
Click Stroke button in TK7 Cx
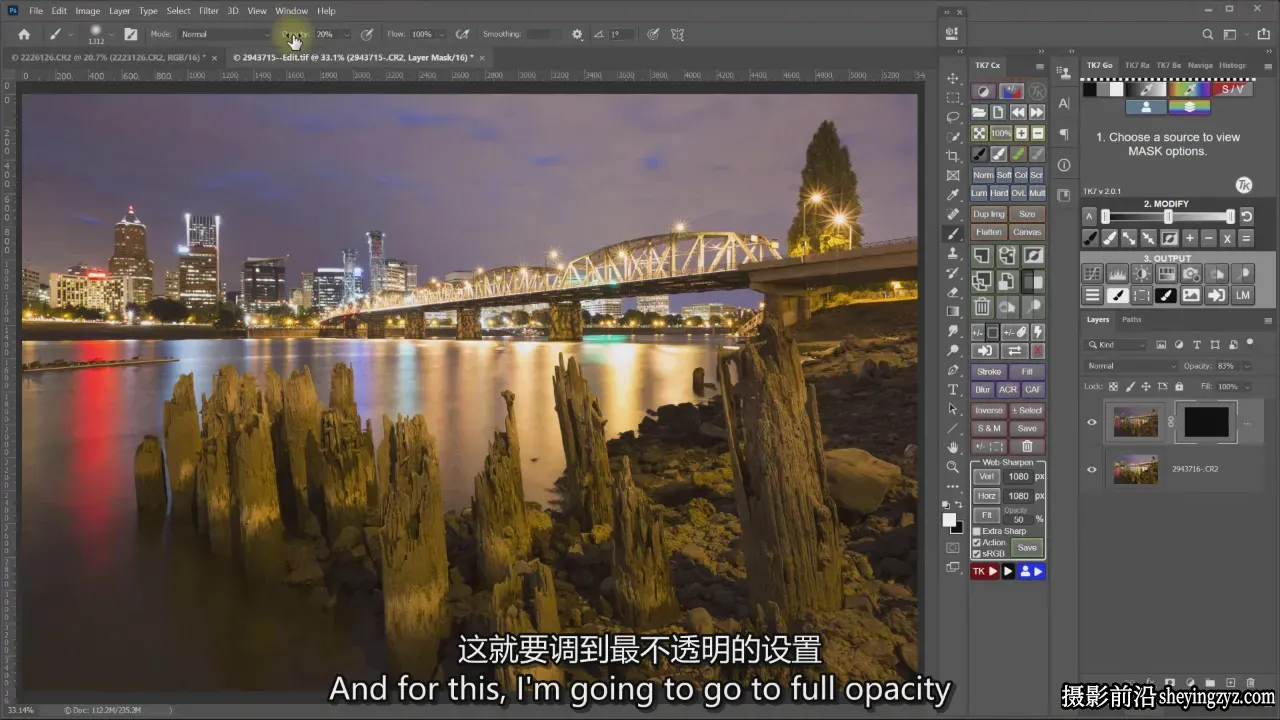pyautogui.click(x=989, y=372)
